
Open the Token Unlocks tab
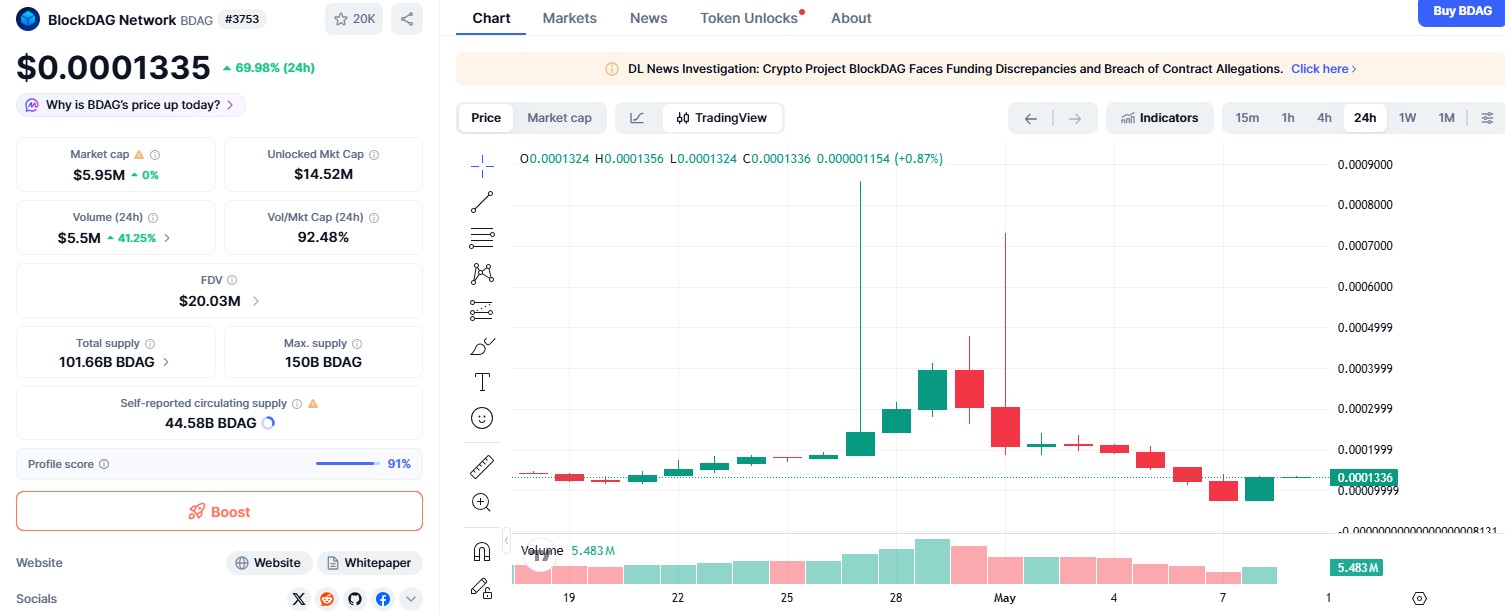[749, 18]
